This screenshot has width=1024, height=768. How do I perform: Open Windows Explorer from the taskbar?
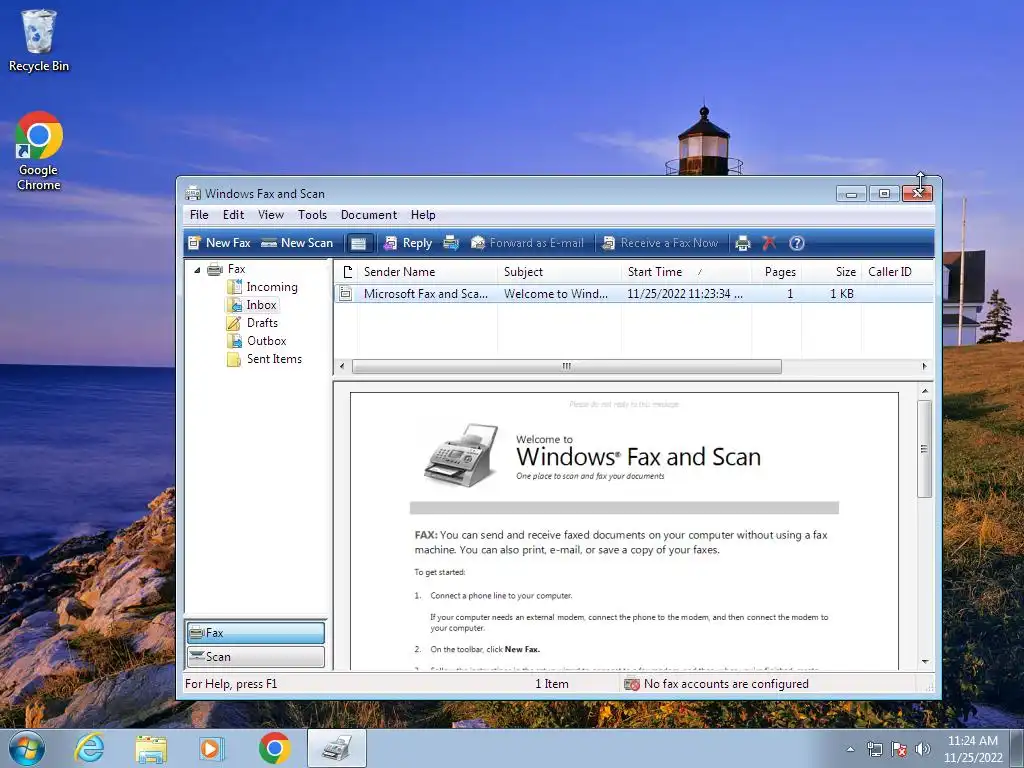pos(151,748)
